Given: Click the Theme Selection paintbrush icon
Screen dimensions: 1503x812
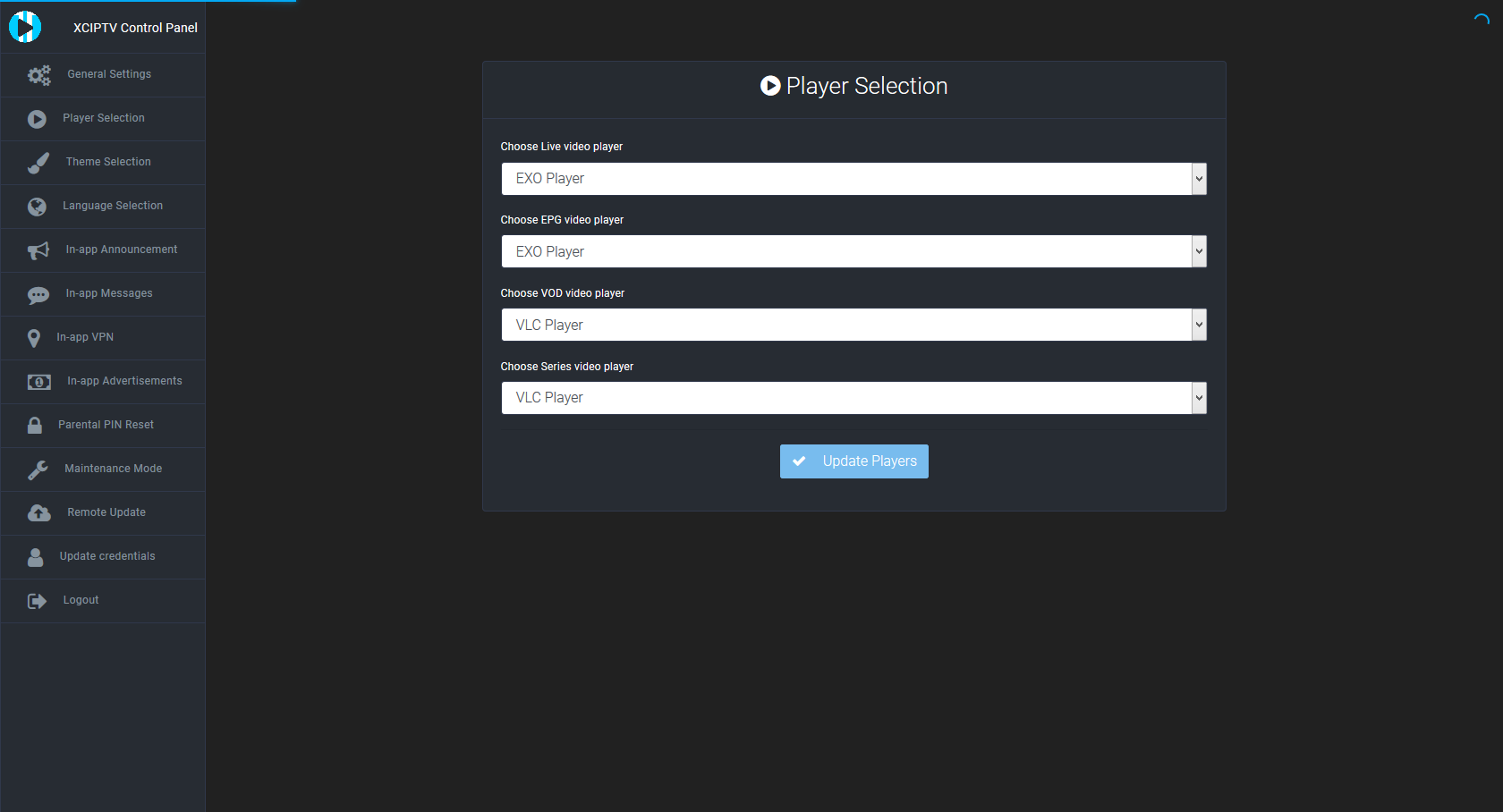Looking at the screenshot, I should (38, 163).
